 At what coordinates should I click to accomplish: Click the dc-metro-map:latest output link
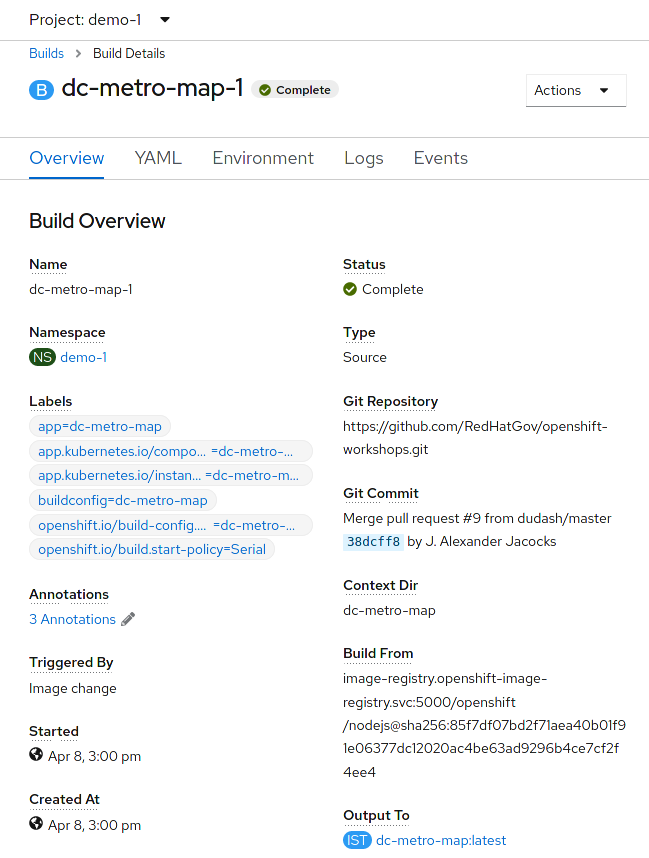[x=441, y=840]
